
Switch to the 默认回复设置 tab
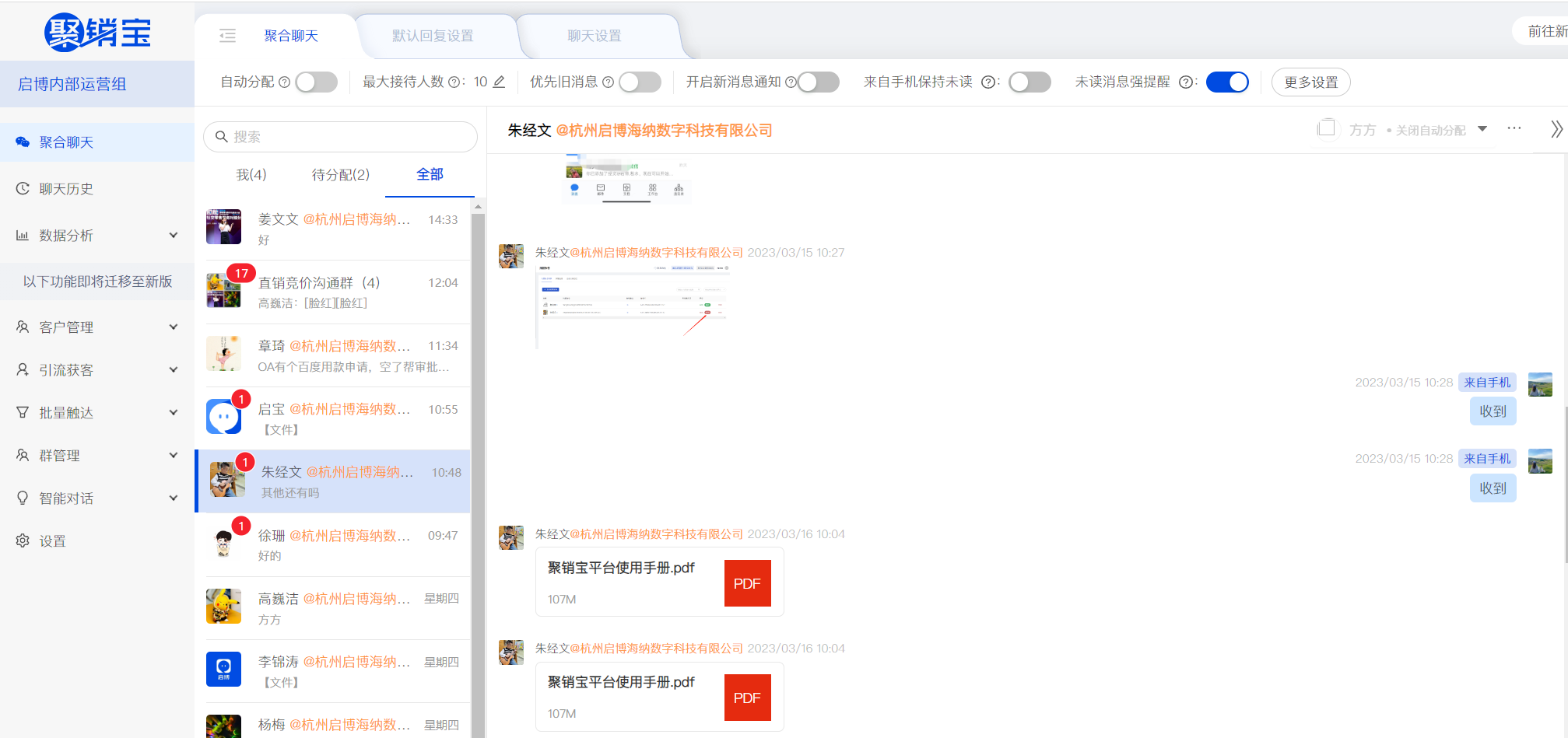(x=433, y=36)
